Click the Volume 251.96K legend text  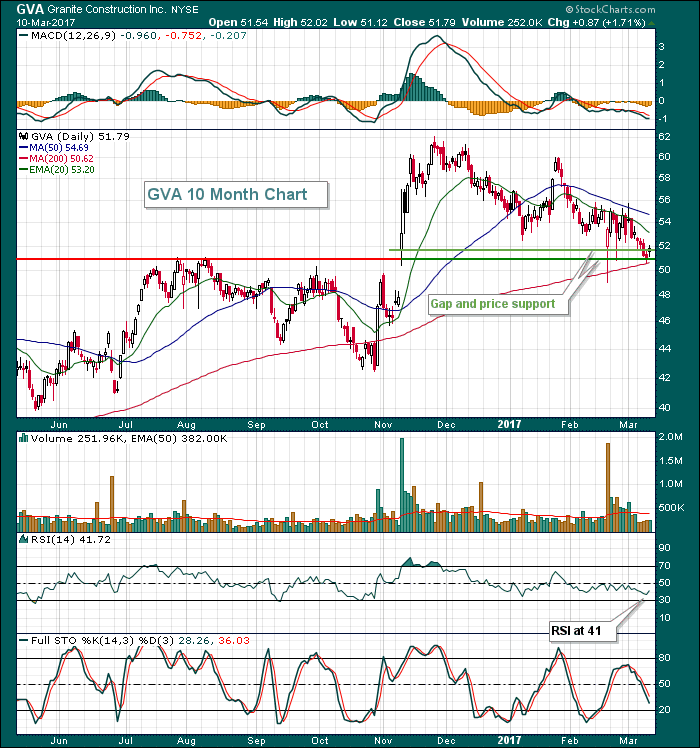76,438
